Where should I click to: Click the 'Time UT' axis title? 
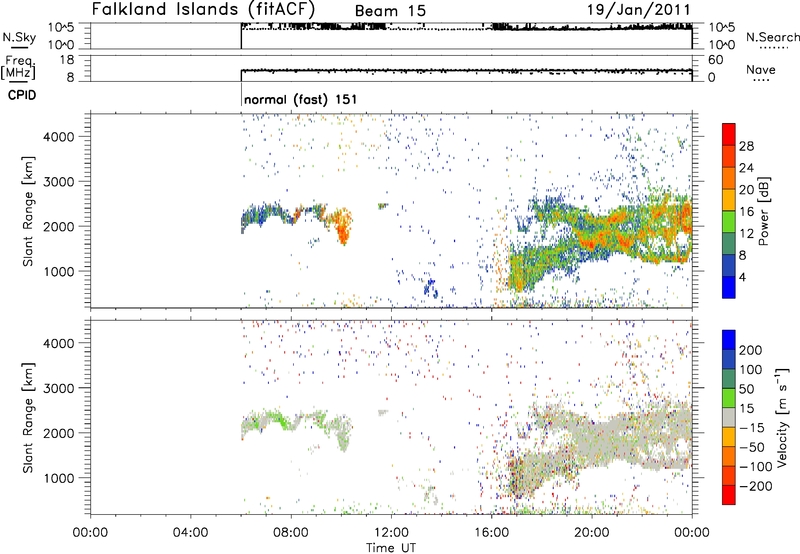[391, 548]
